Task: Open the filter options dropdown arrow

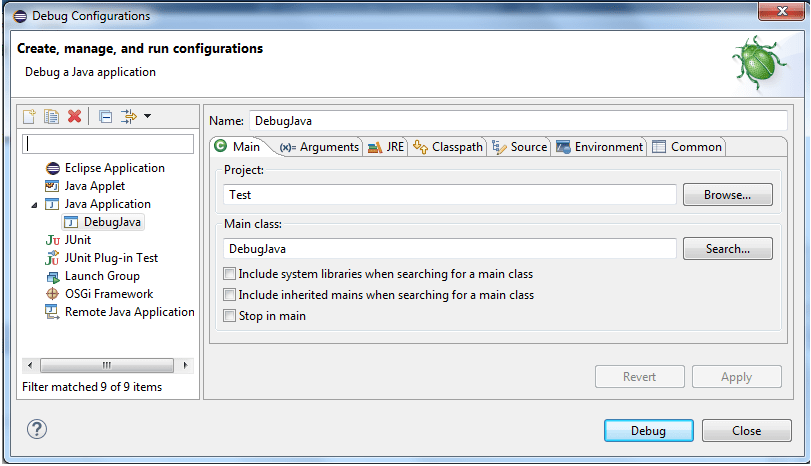Action: pos(147,116)
